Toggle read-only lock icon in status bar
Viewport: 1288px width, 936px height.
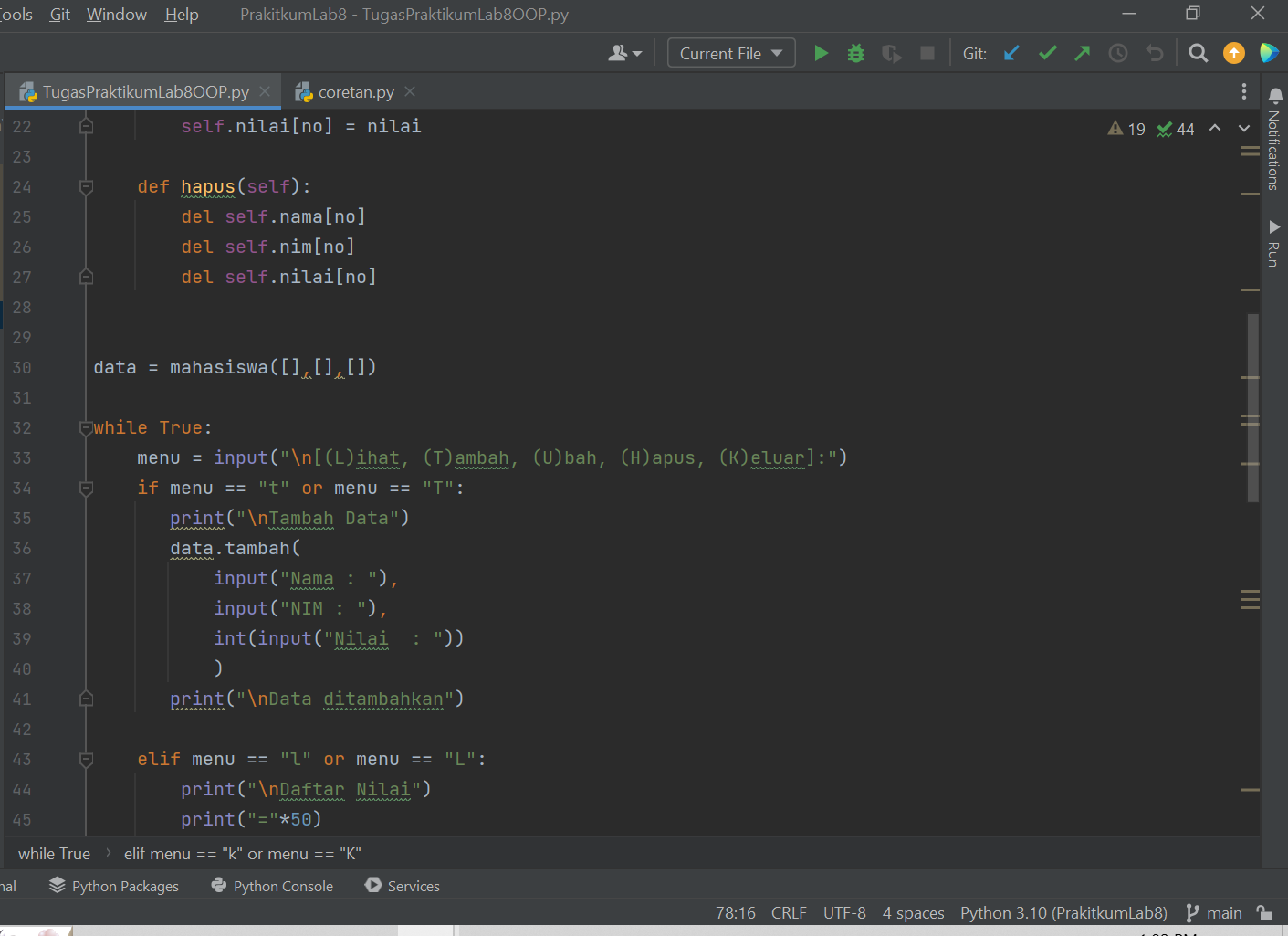tap(1264, 912)
